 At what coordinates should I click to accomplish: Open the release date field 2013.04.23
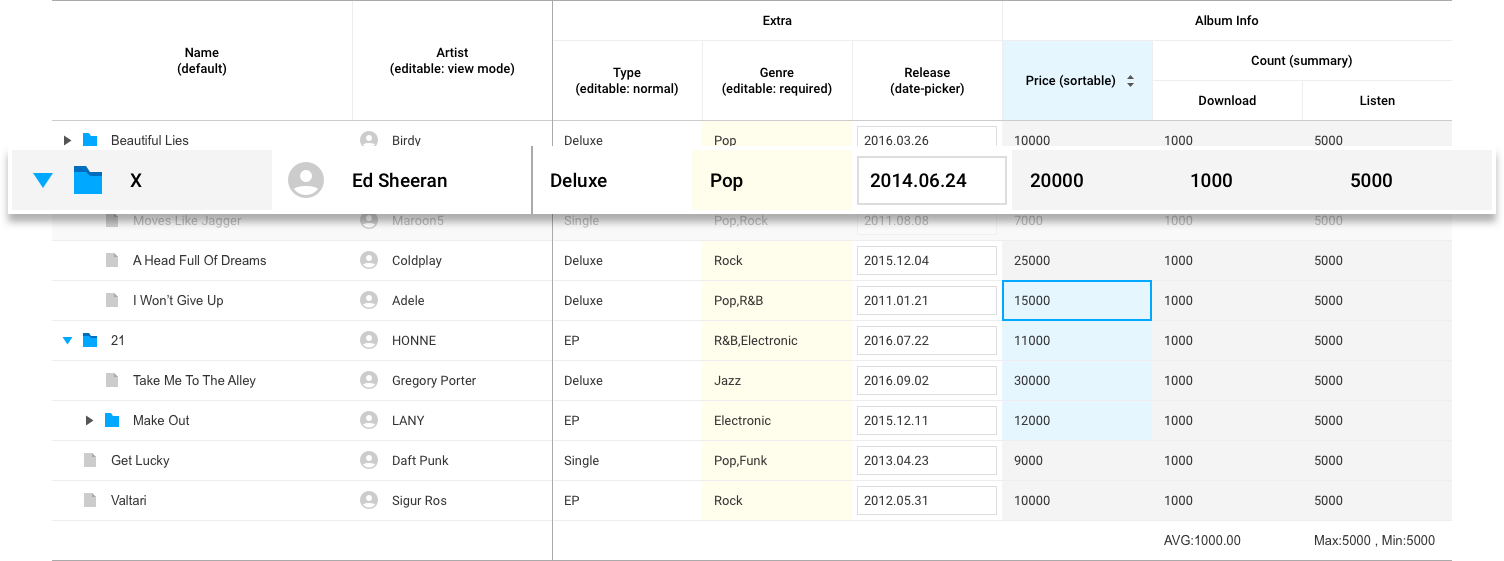927,461
